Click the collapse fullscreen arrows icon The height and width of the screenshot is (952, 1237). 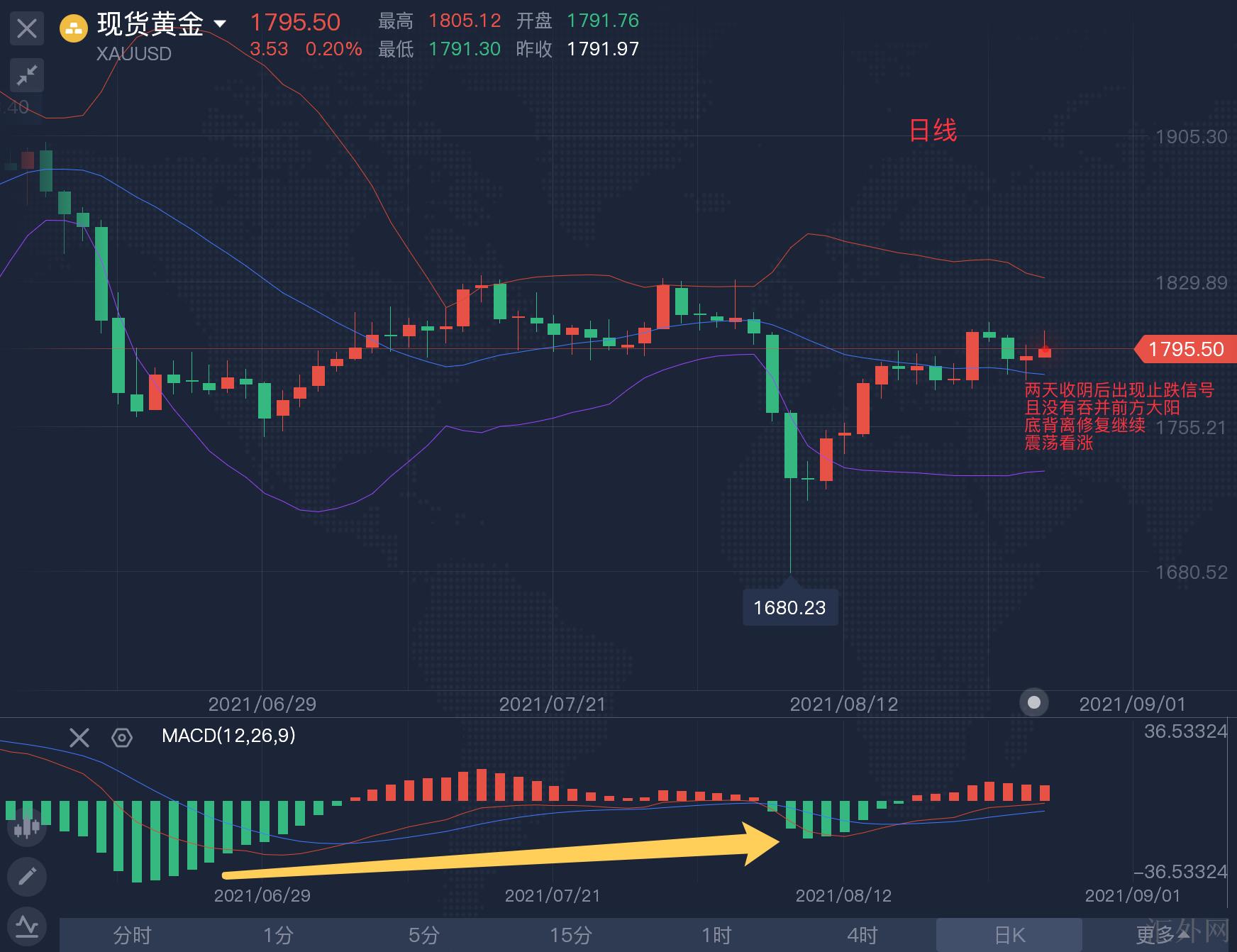pos(27,75)
